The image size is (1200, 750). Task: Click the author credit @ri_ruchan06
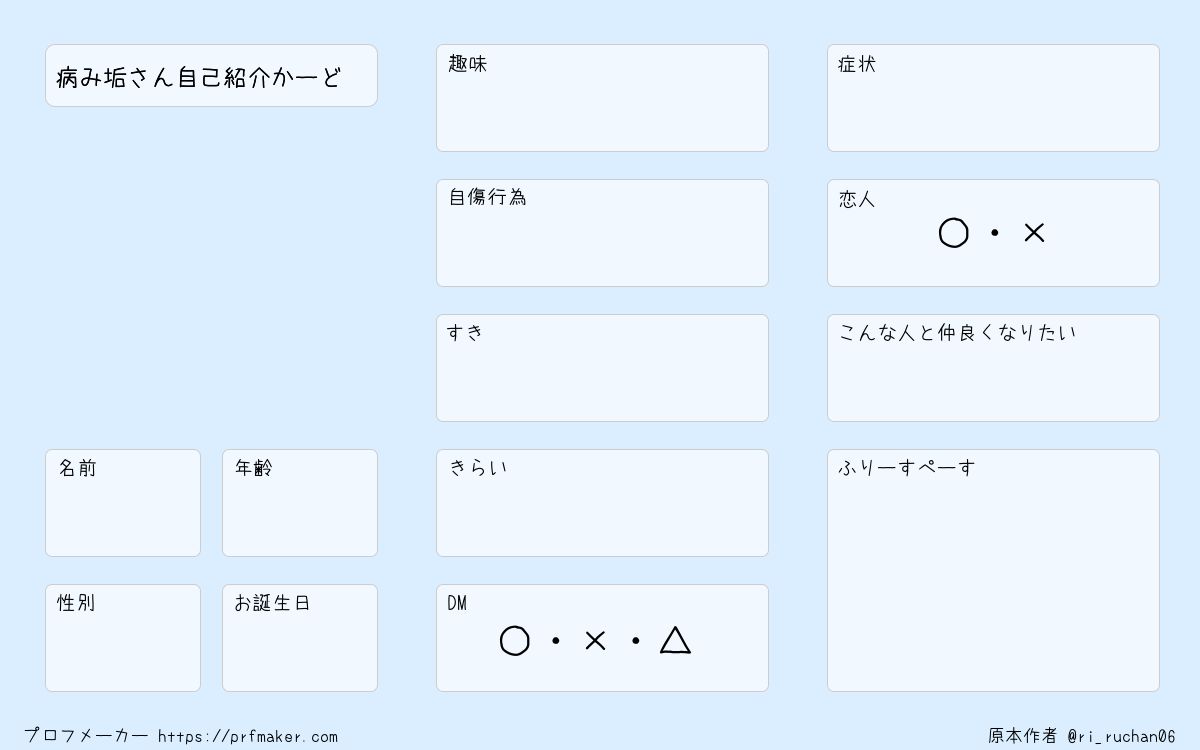tap(1121, 736)
